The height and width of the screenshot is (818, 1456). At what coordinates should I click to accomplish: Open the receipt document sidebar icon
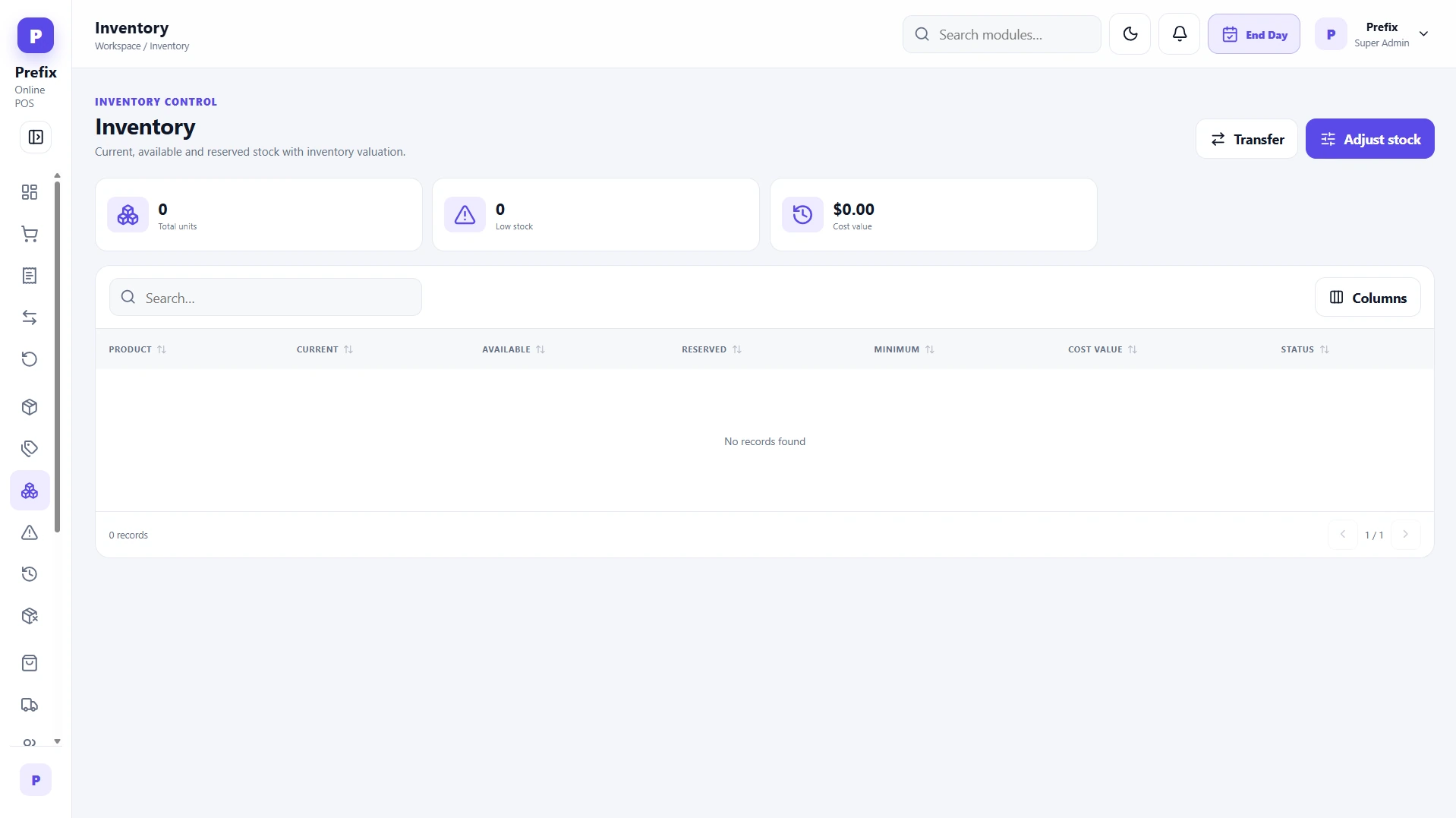tap(30, 276)
